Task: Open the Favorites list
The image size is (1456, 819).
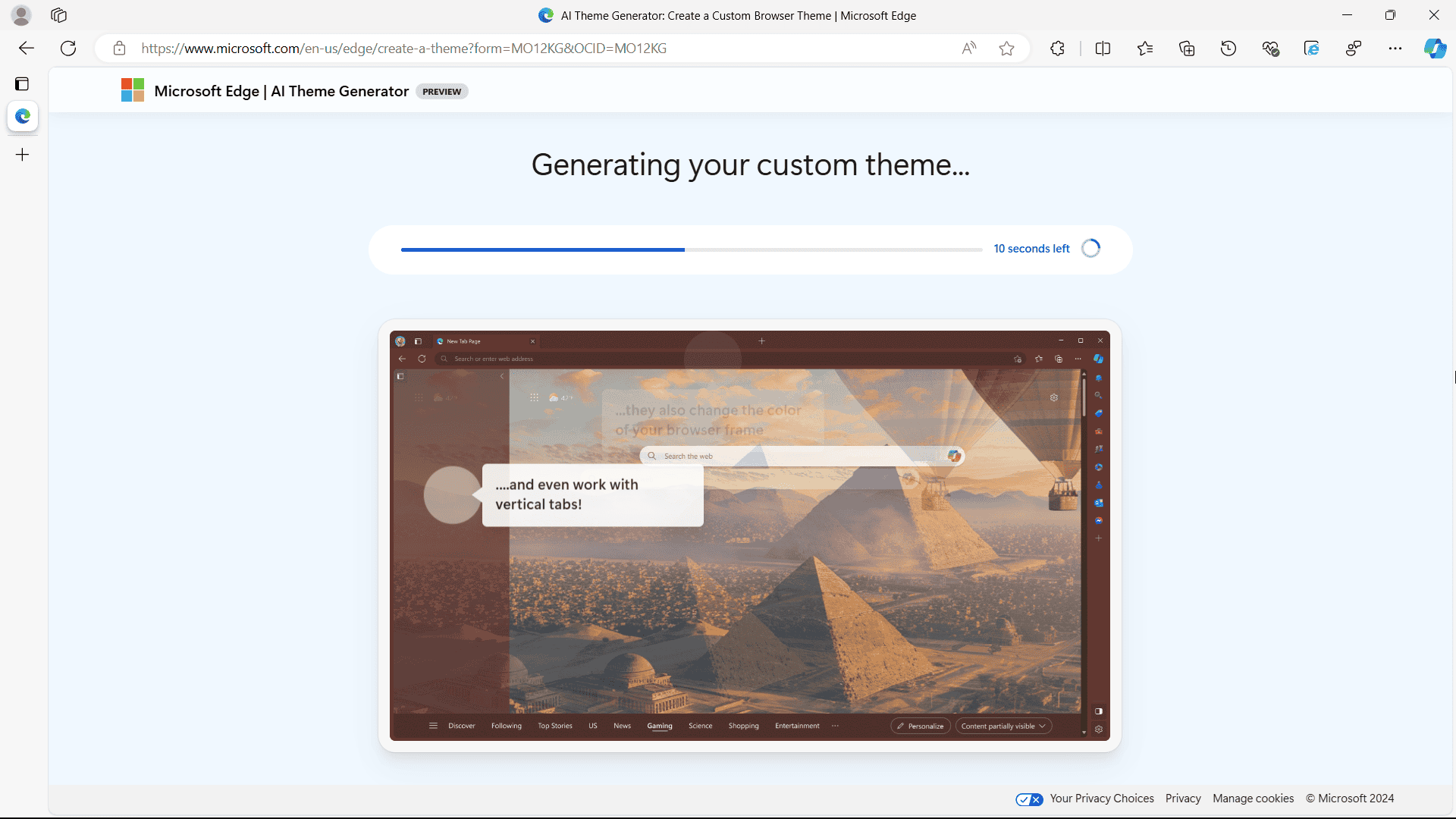Action: point(1145,48)
